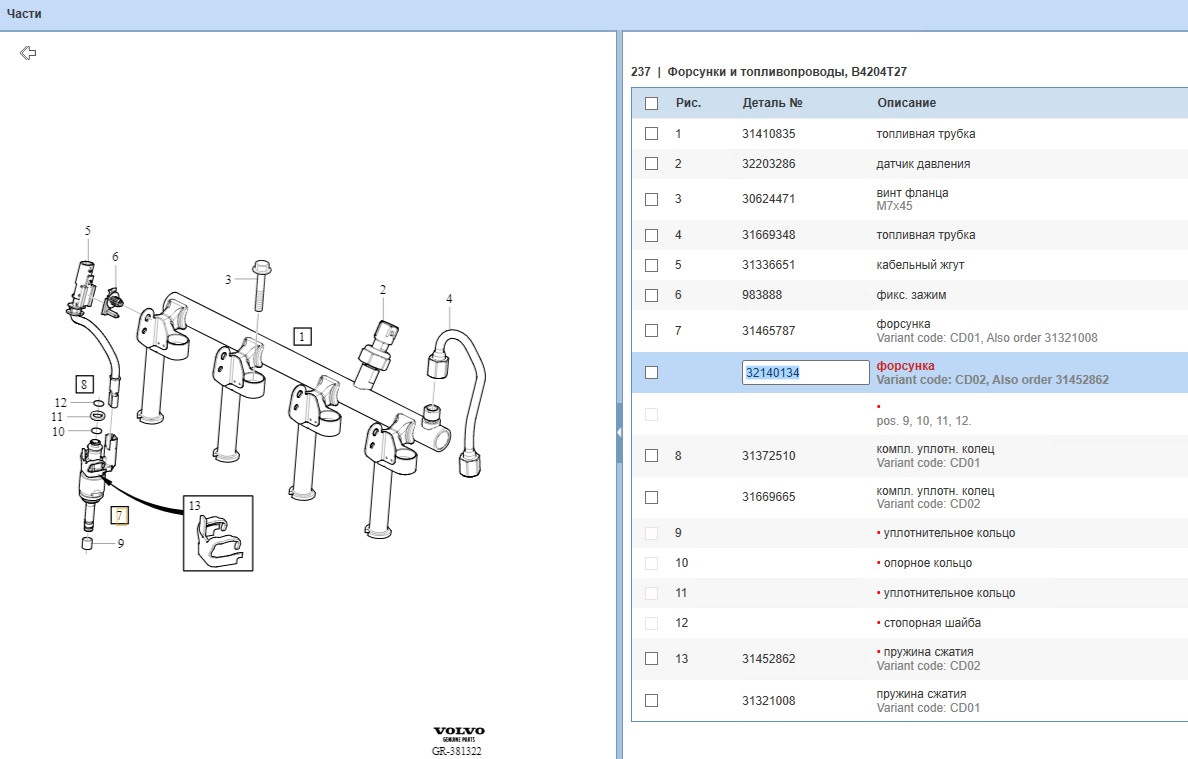Click callout box 8 in the diagram

(x=84, y=384)
